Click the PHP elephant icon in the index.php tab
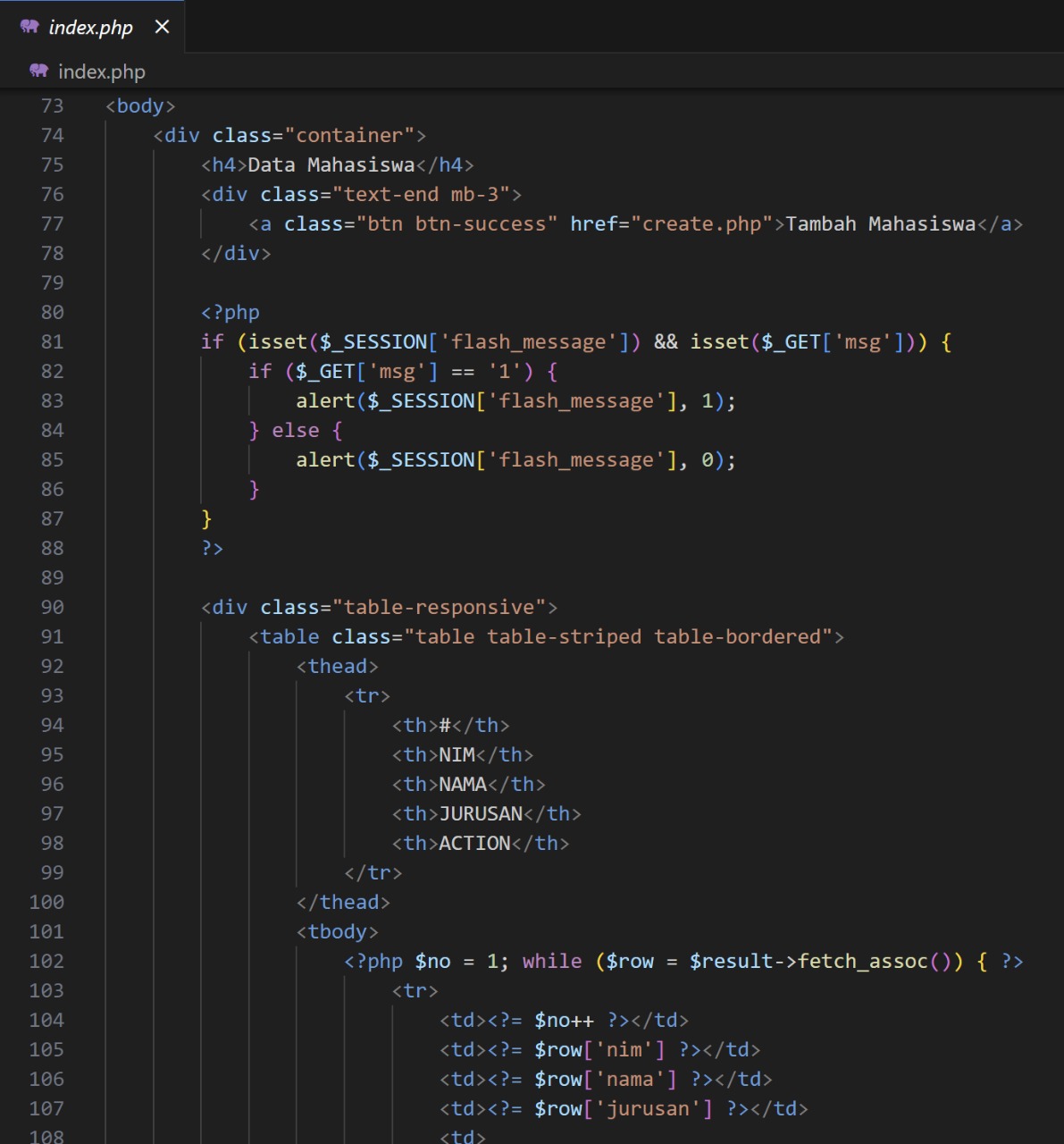 tap(29, 27)
